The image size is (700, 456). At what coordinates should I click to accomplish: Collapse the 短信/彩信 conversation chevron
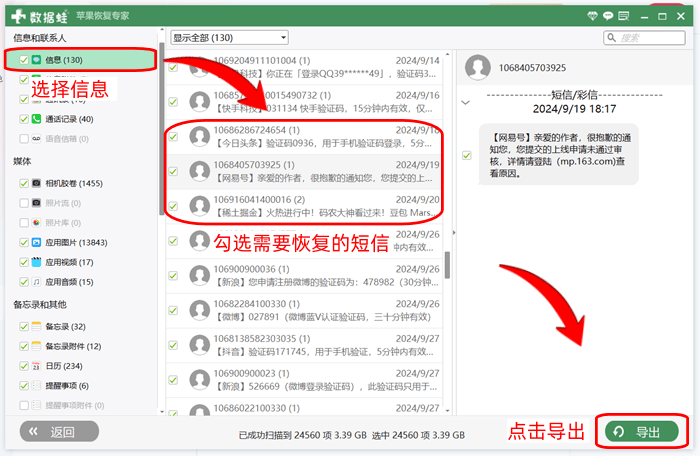(x=465, y=101)
